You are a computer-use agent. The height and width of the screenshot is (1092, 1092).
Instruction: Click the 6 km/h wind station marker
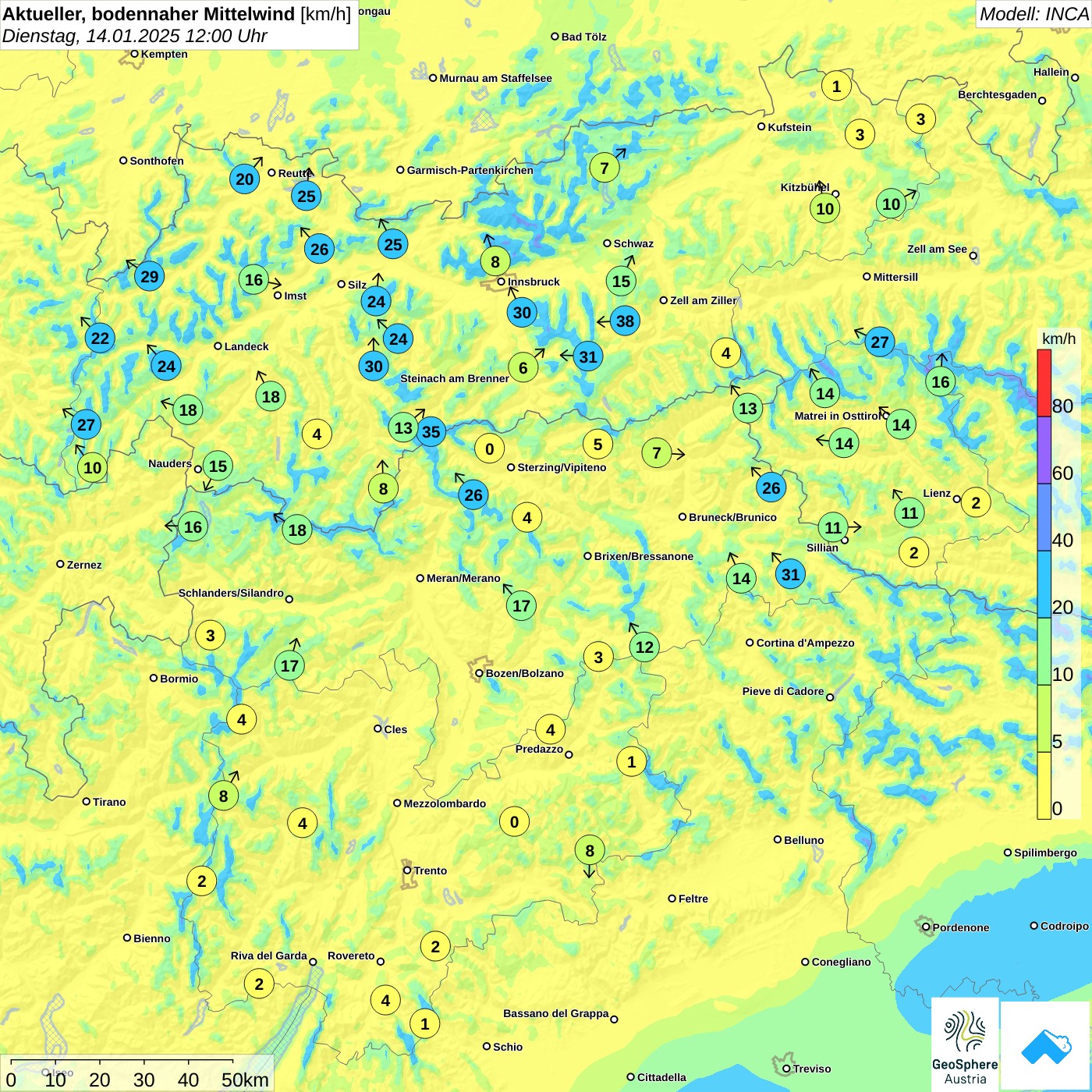(x=523, y=367)
